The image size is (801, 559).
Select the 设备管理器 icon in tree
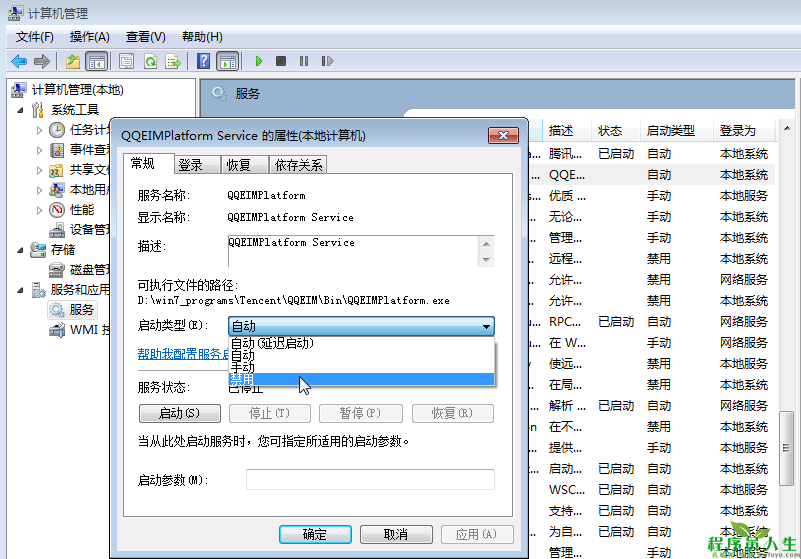point(57,230)
